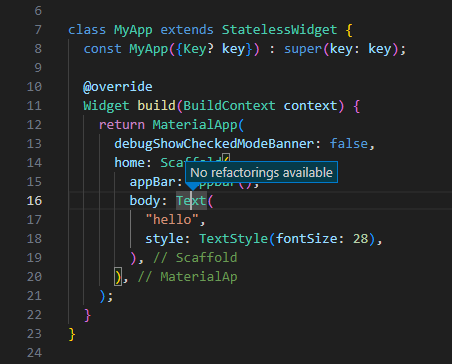Image resolution: width=452 pixels, height=364 pixels.
Task: Click line number 24 in the gutter
Action: point(34,353)
